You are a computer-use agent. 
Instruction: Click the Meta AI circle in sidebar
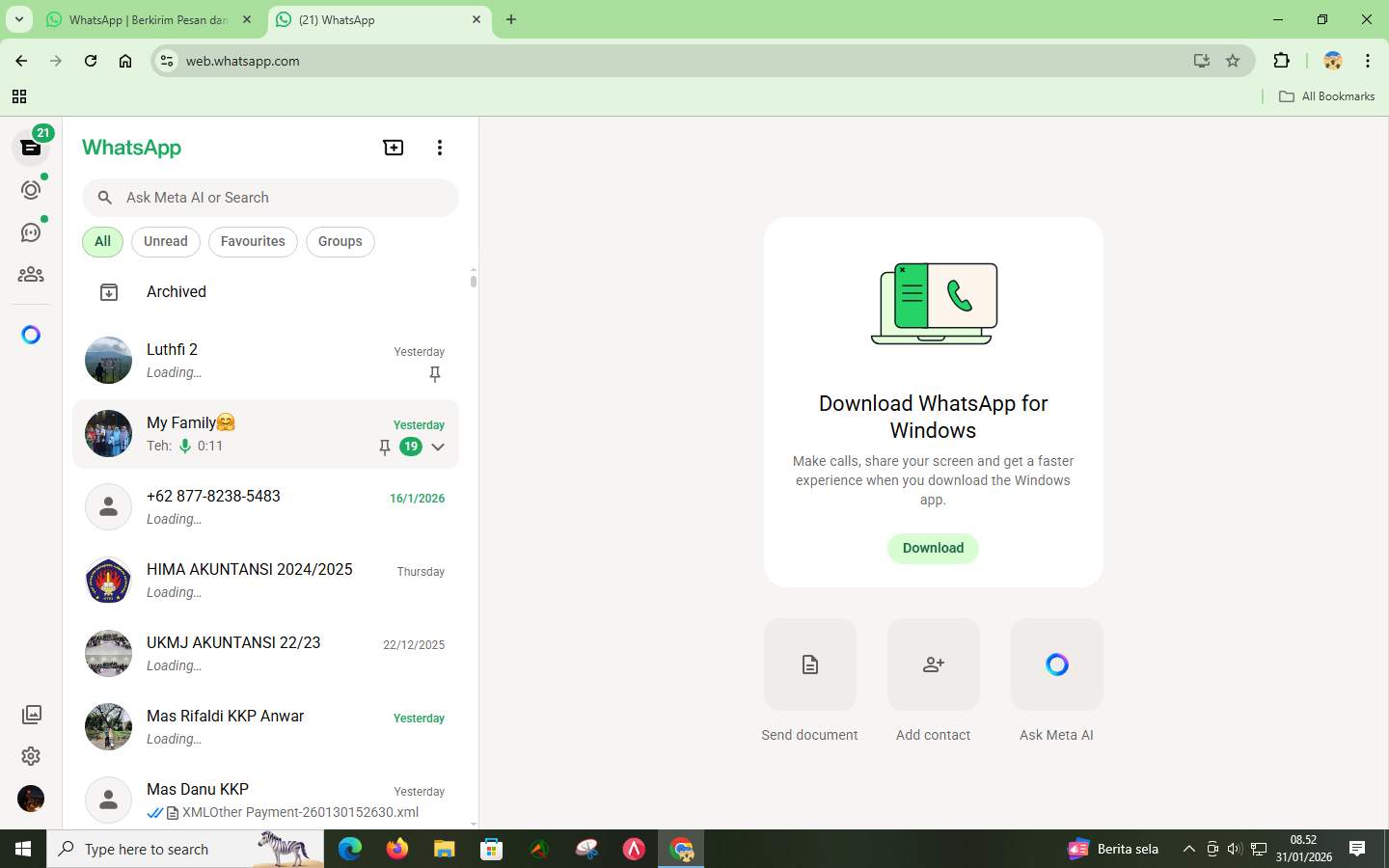click(x=31, y=335)
